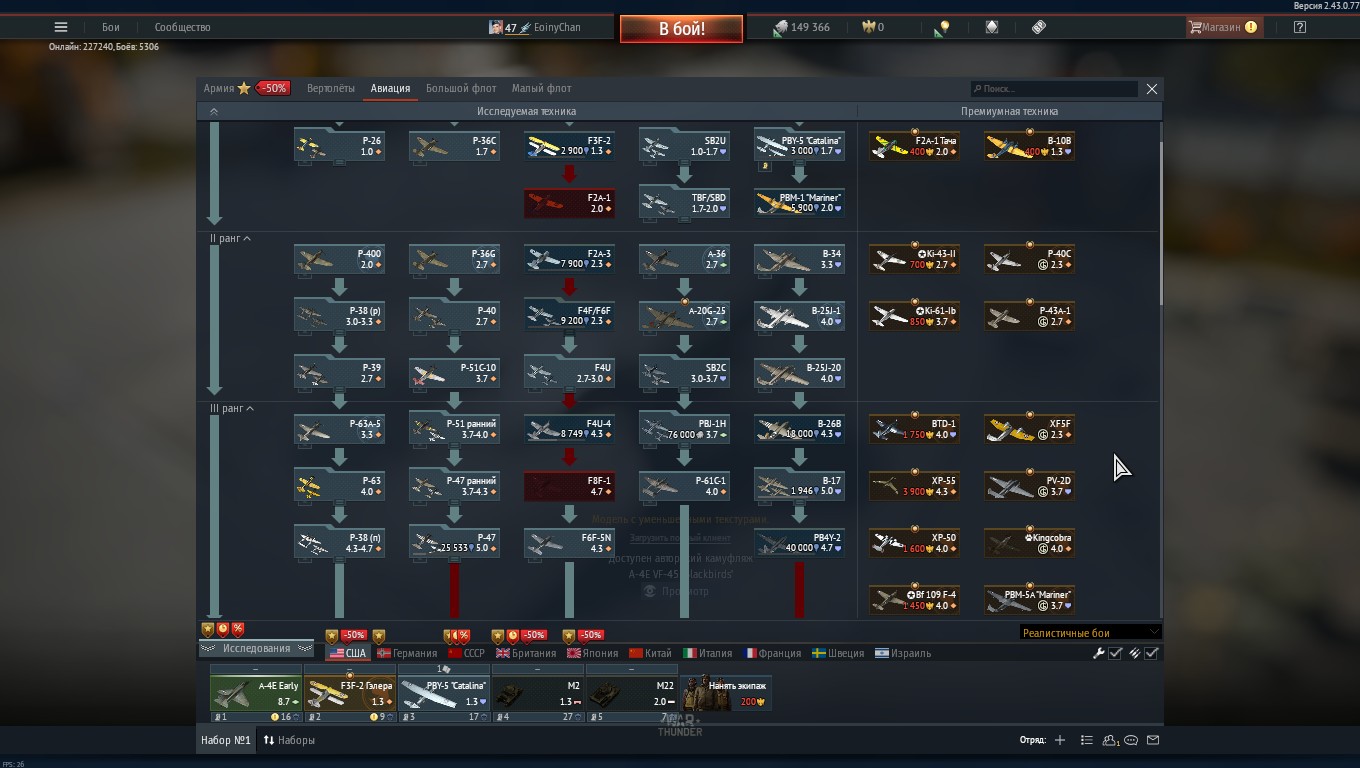Open the mail envelope icon
Image resolution: width=1360 pixels, height=768 pixels.
coord(1153,740)
